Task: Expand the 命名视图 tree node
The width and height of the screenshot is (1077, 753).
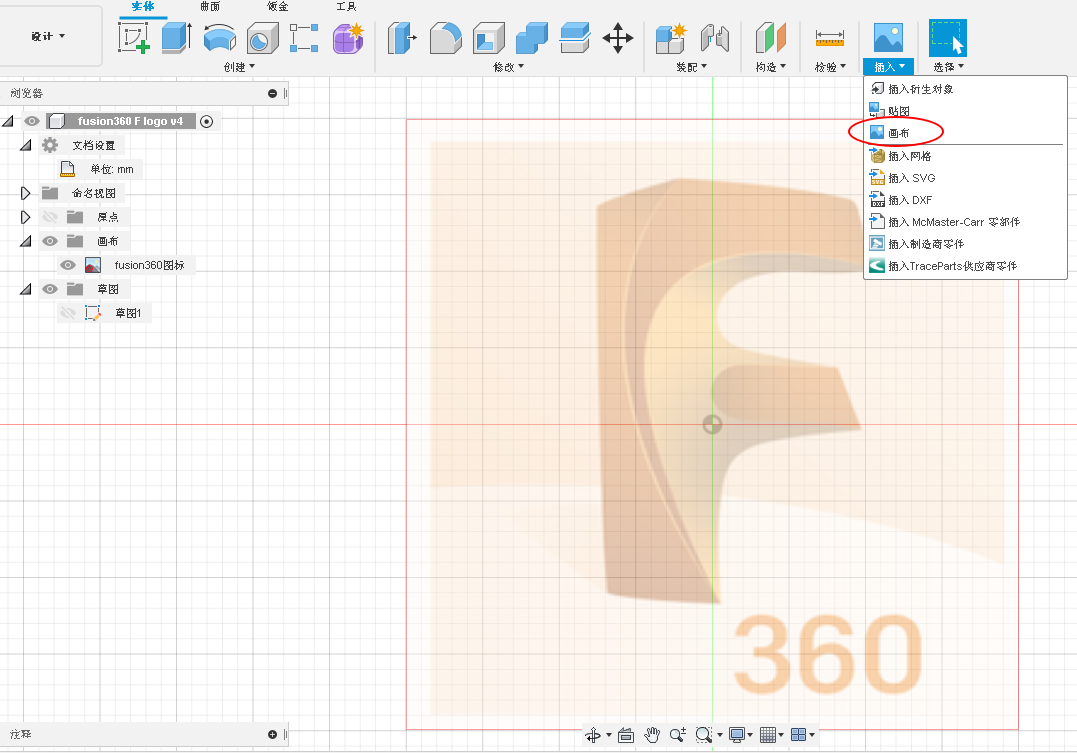Action: click(25, 193)
